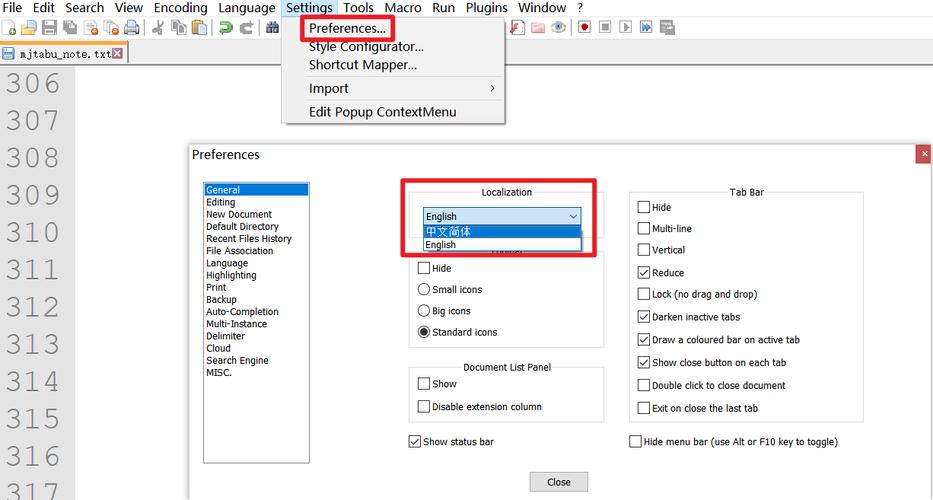This screenshot has width=933, height=500.
Task: Uncheck the Show status bar checkbox
Action: point(415,442)
